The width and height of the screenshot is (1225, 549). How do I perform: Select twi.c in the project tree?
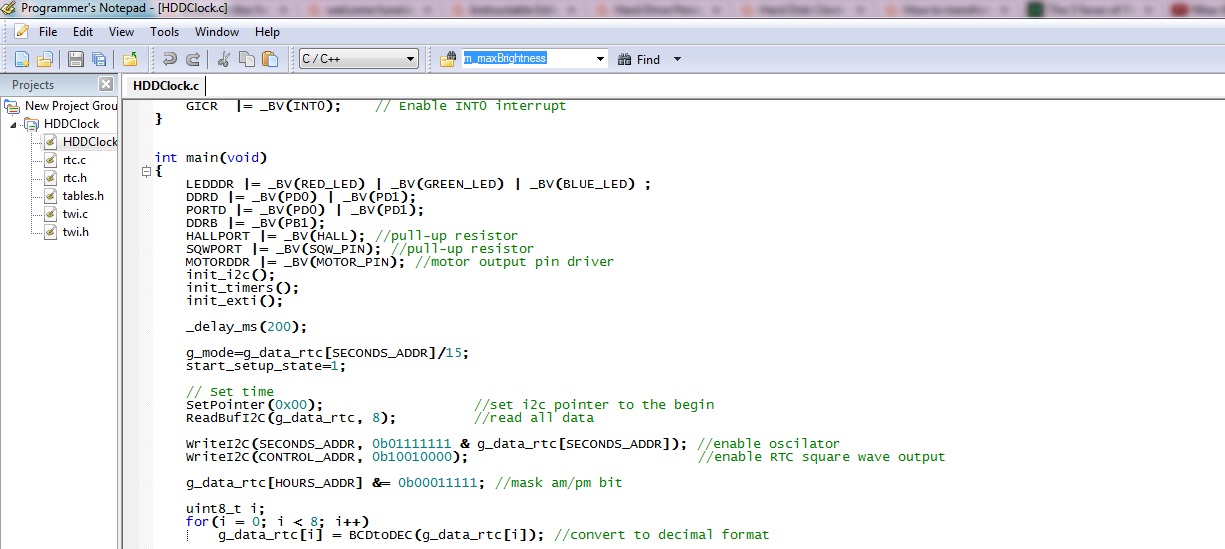(x=75, y=213)
